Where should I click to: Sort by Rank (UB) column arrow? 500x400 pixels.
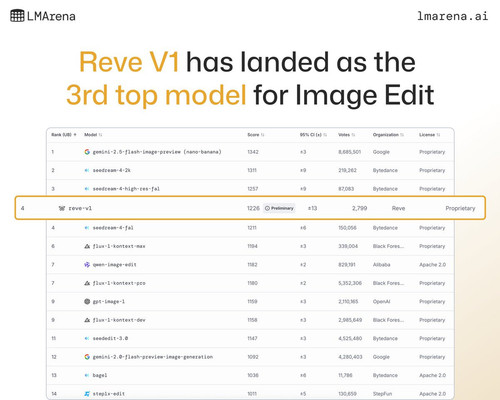[x=75, y=135]
